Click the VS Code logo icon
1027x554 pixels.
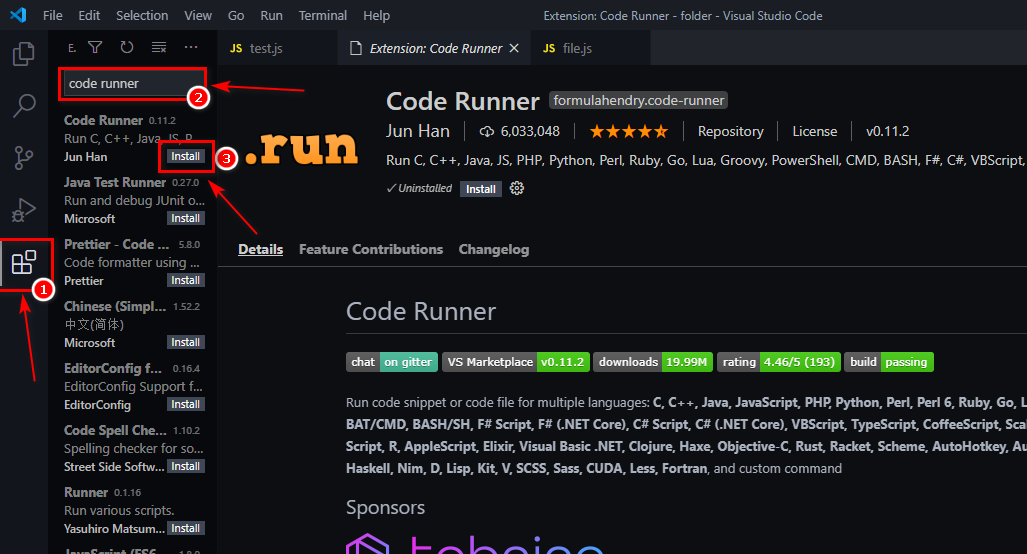(18, 14)
